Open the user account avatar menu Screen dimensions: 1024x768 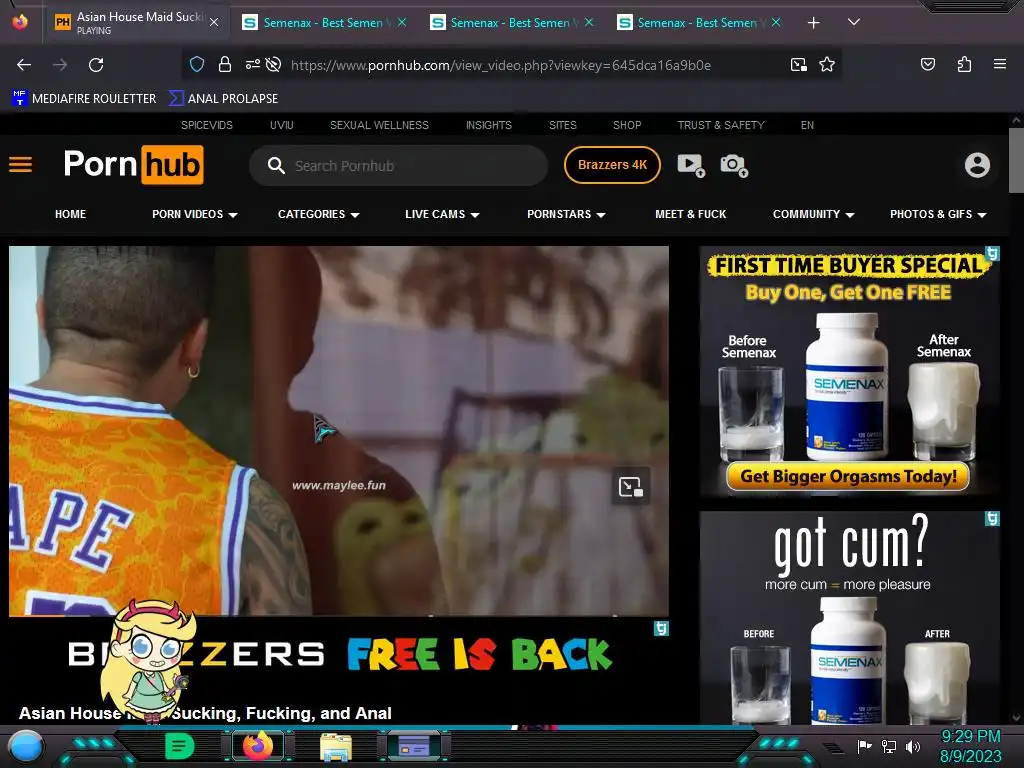click(977, 165)
